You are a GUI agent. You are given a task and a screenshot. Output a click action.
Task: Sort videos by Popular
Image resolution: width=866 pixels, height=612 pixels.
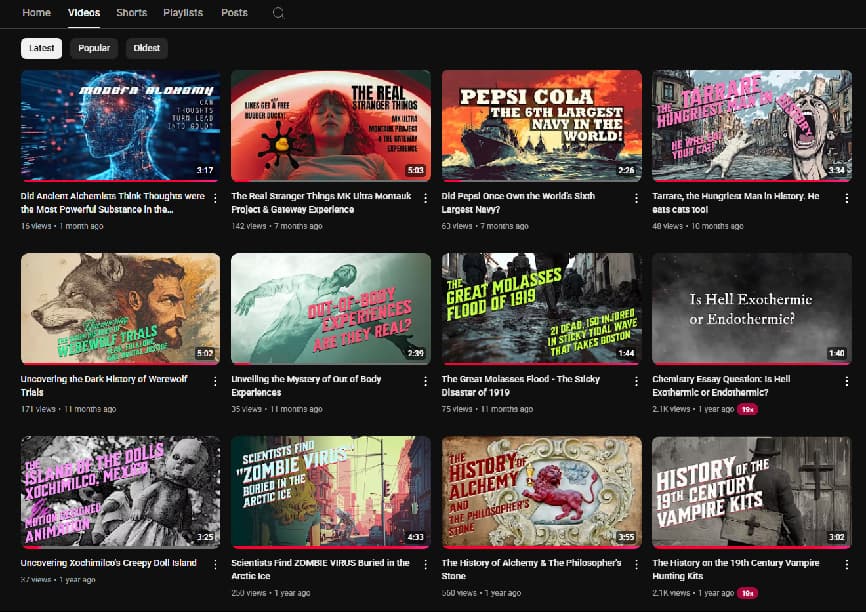[x=94, y=48]
